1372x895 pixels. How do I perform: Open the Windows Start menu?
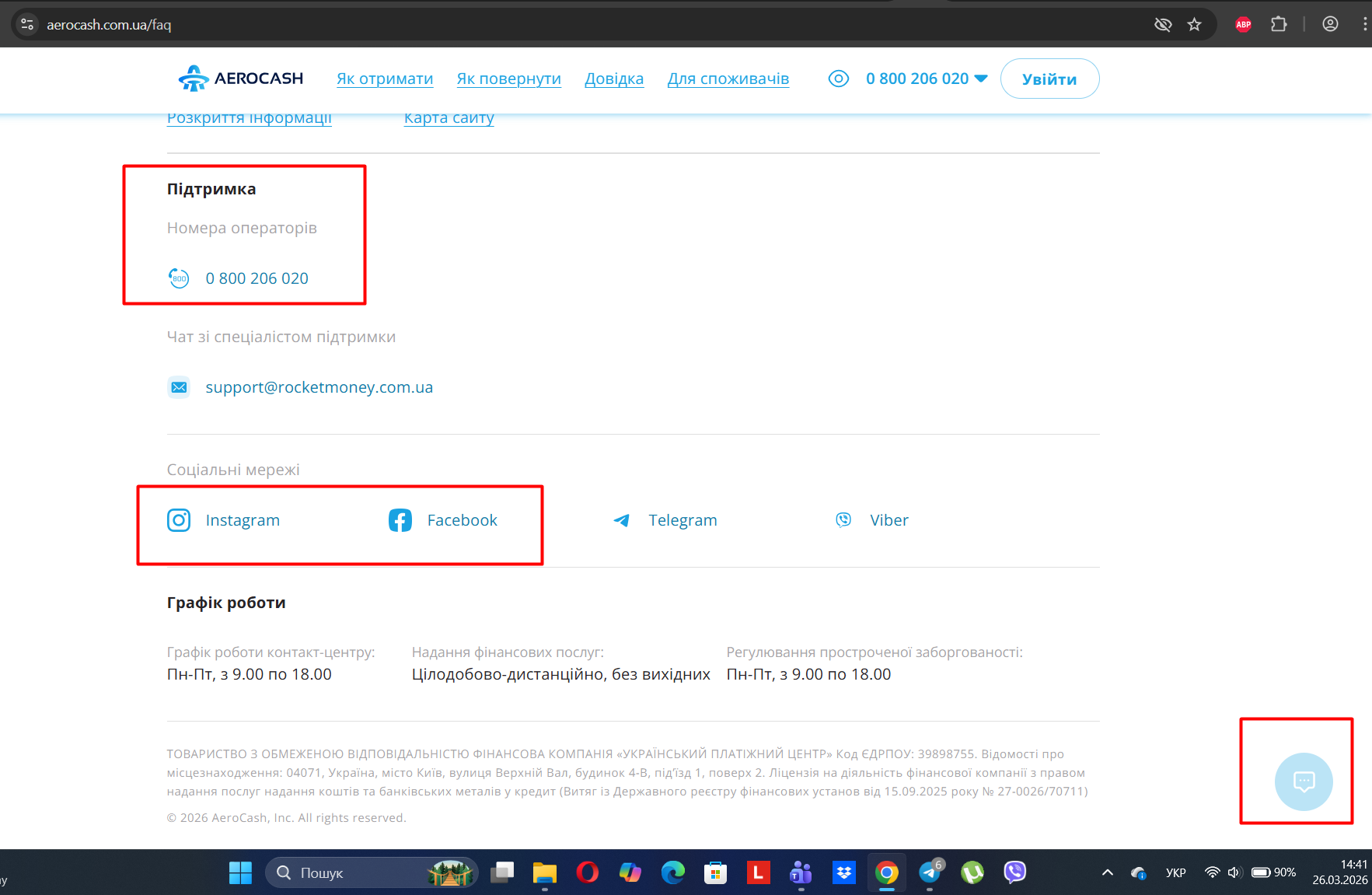pyautogui.click(x=240, y=872)
